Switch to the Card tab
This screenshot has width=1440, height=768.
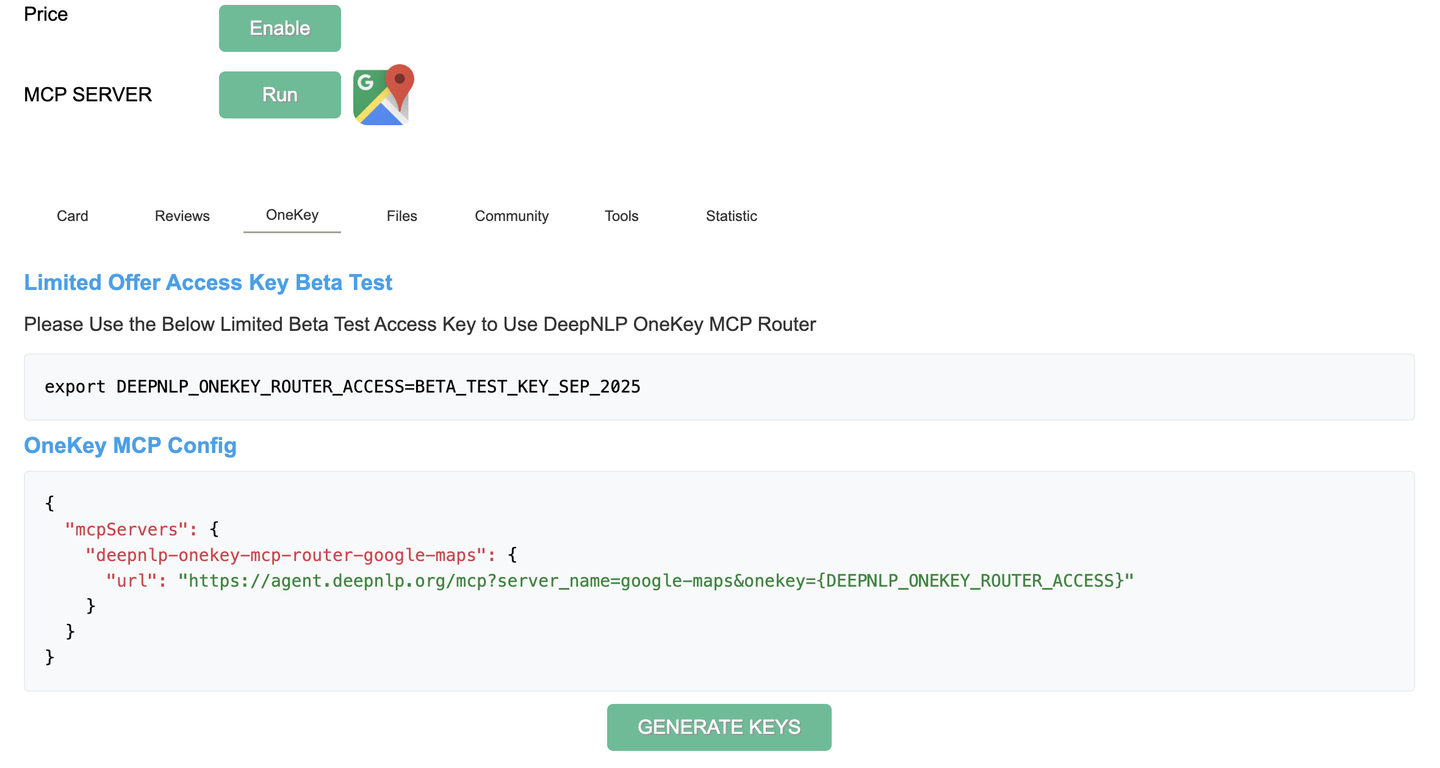(x=73, y=216)
